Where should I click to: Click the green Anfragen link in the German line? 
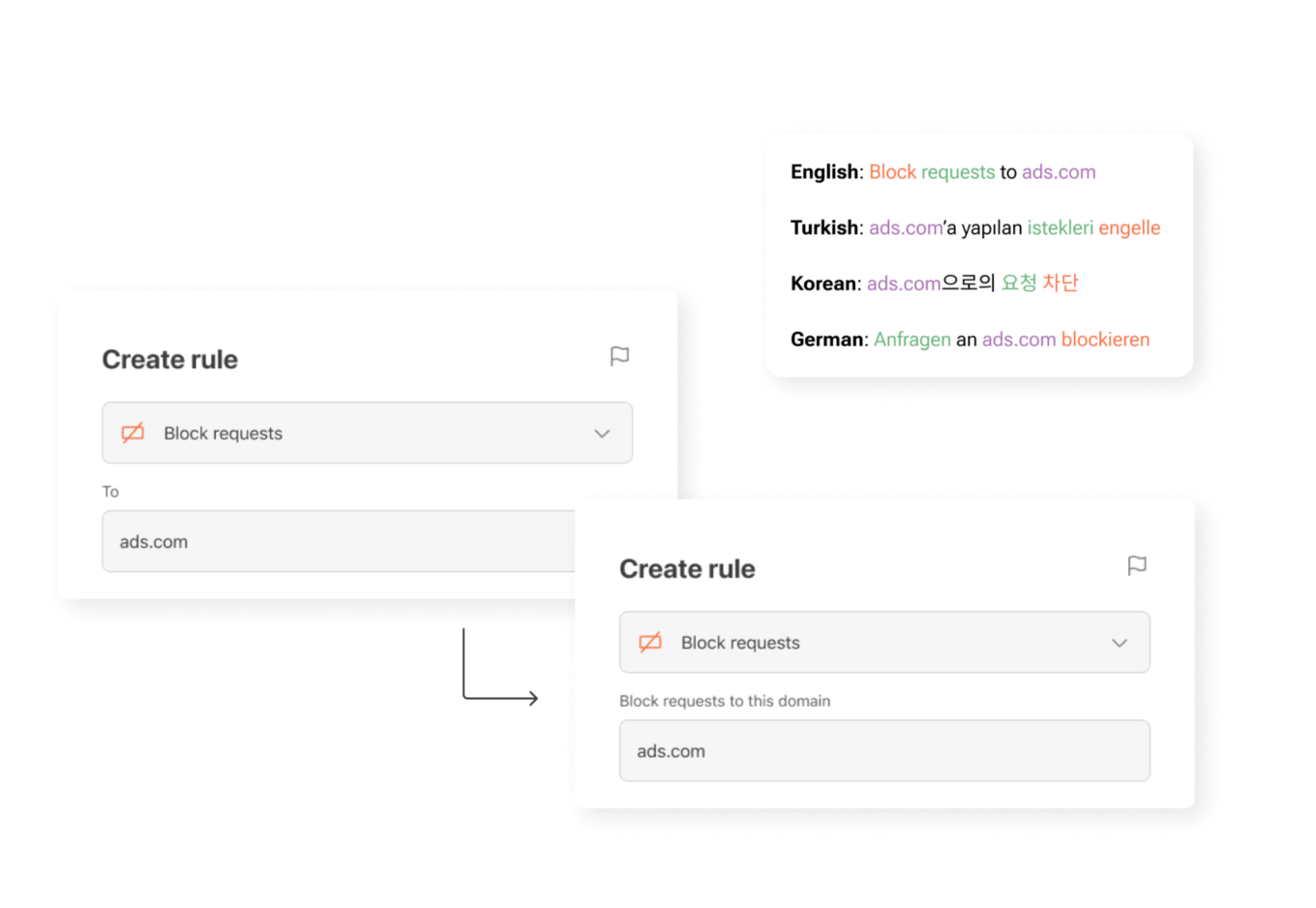point(912,340)
